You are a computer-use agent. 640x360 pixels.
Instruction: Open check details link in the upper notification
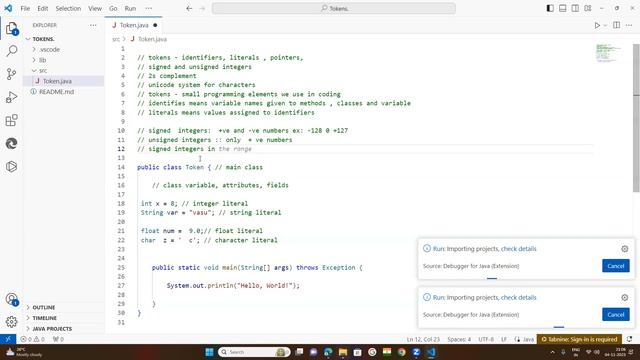pos(518,249)
